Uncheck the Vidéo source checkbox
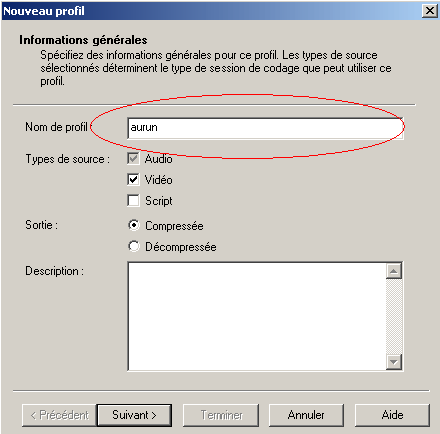The height and width of the screenshot is (434, 440). pyautogui.click(x=133, y=180)
